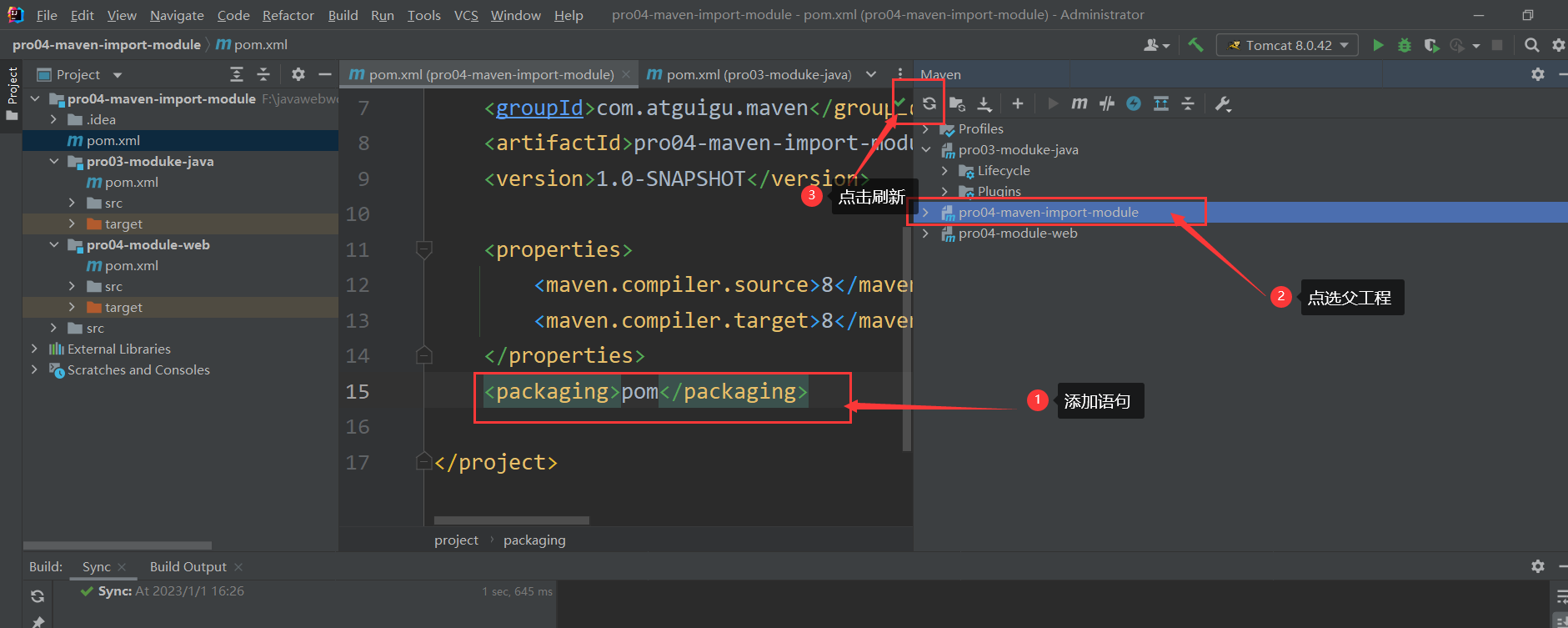The width and height of the screenshot is (1568, 628).
Task: Click the editor vertical scrollbar
Action: click(x=907, y=338)
